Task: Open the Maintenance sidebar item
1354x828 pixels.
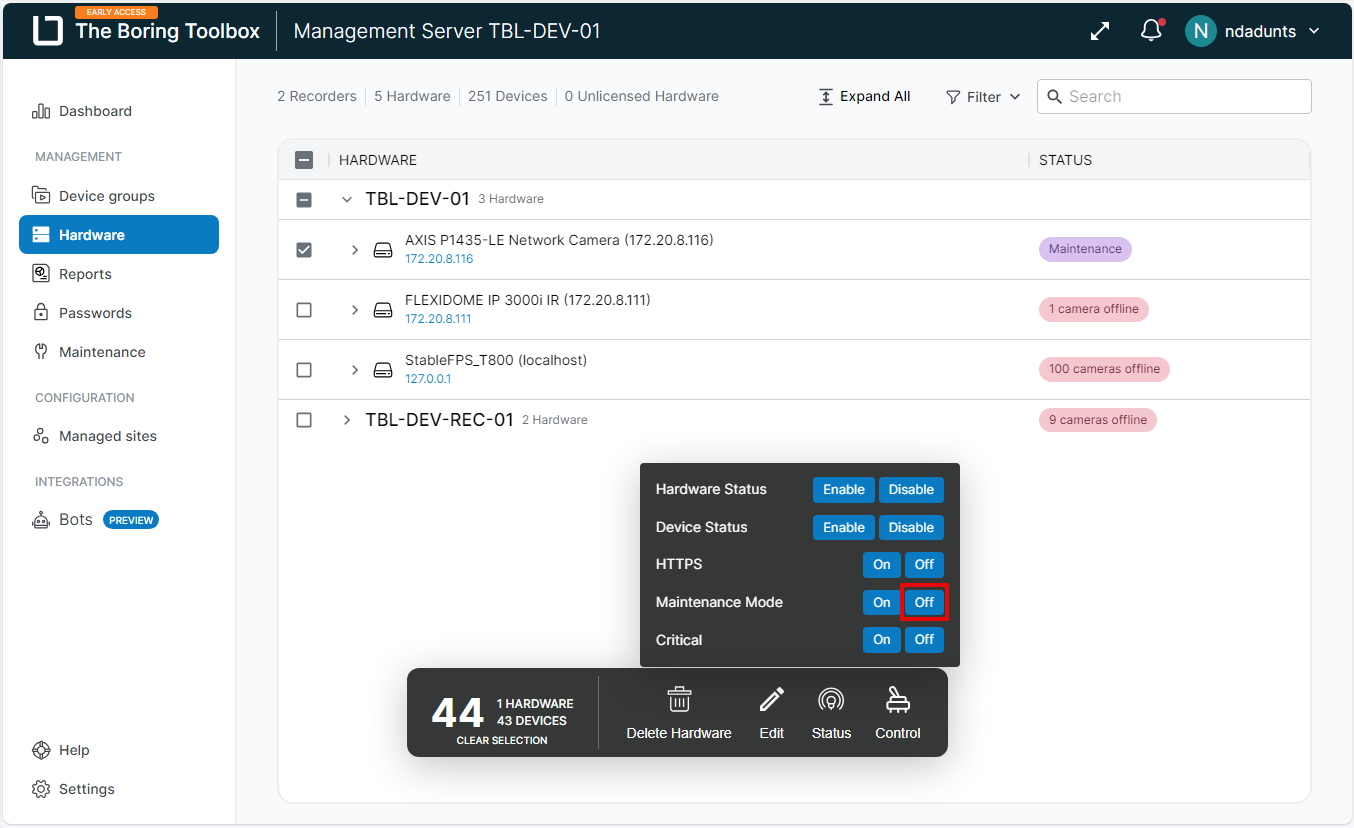Action: click(x=101, y=352)
